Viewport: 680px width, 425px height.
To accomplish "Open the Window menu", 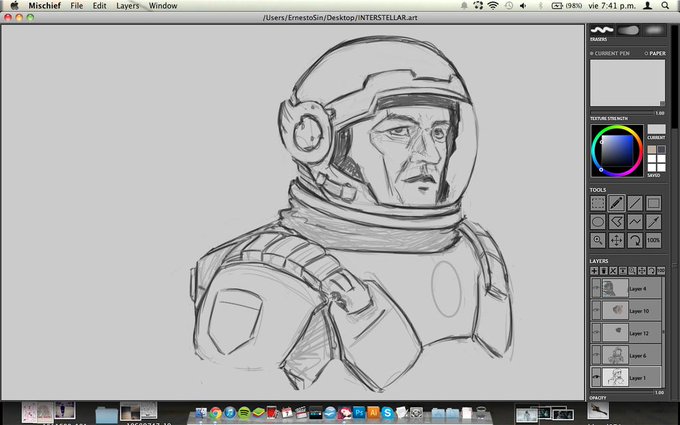I will click(x=163, y=5).
